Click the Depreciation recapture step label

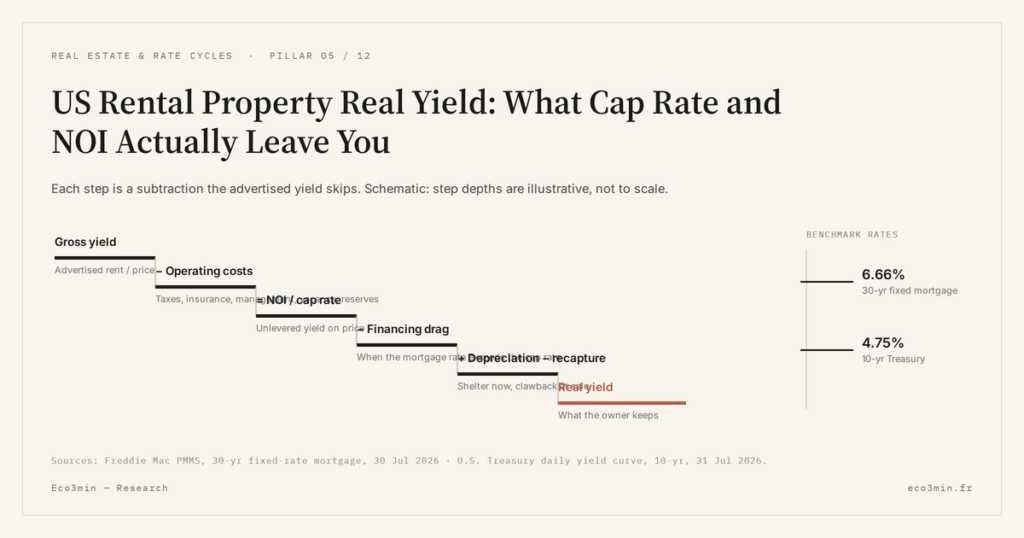(532, 358)
